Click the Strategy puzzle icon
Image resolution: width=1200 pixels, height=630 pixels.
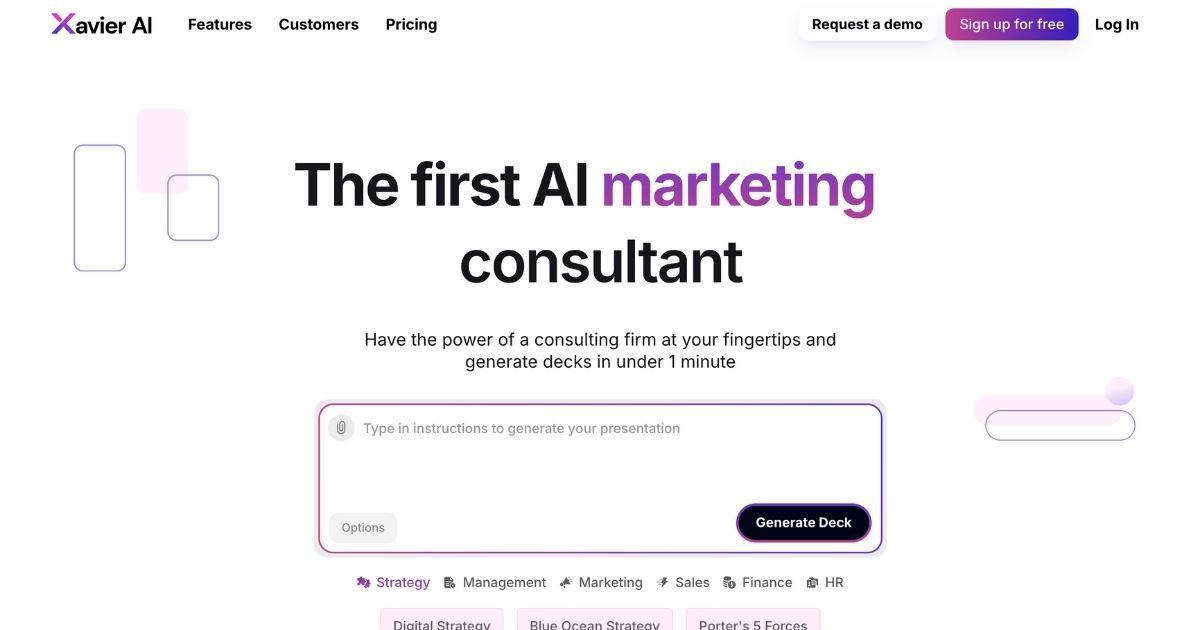(x=364, y=582)
